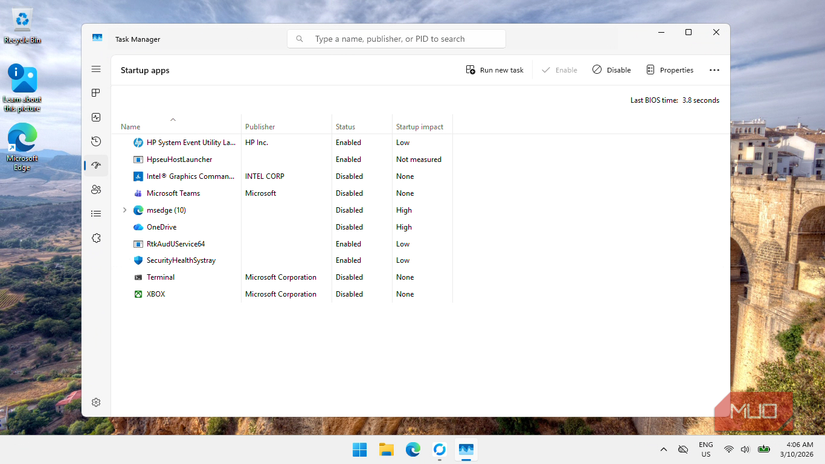Click the OneDrive cloud icon
This screenshot has height=464, width=825.
point(138,227)
